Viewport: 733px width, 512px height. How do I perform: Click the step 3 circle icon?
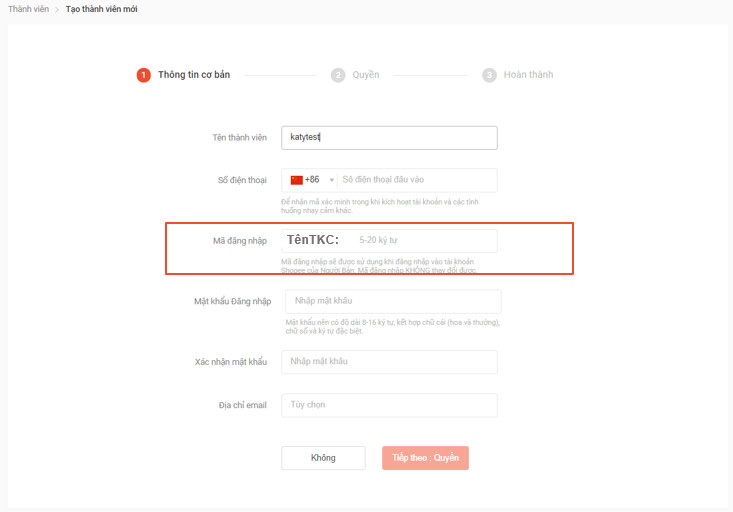(x=489, y=75)
